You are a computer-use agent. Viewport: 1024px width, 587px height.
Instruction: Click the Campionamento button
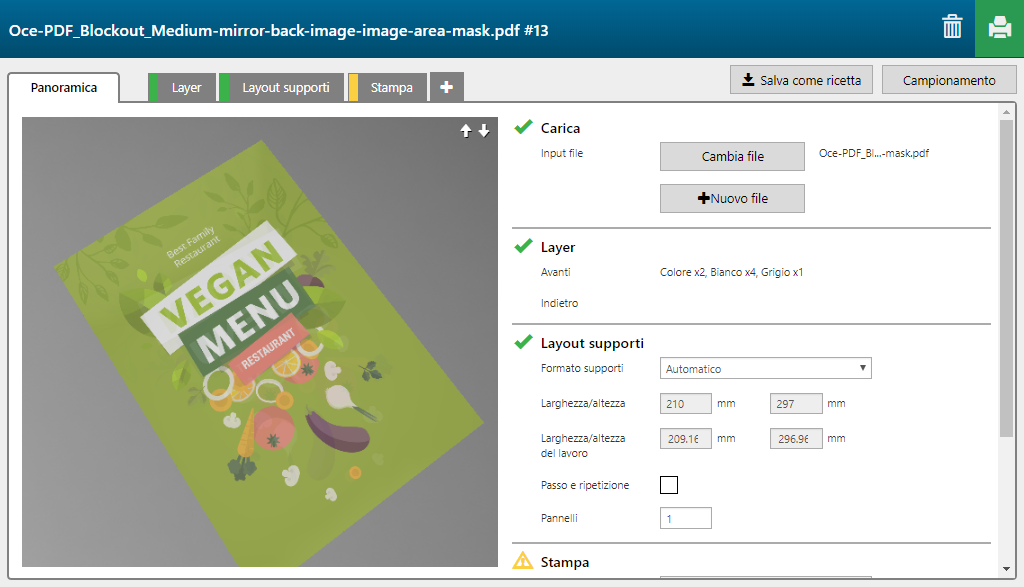(949, 80)
